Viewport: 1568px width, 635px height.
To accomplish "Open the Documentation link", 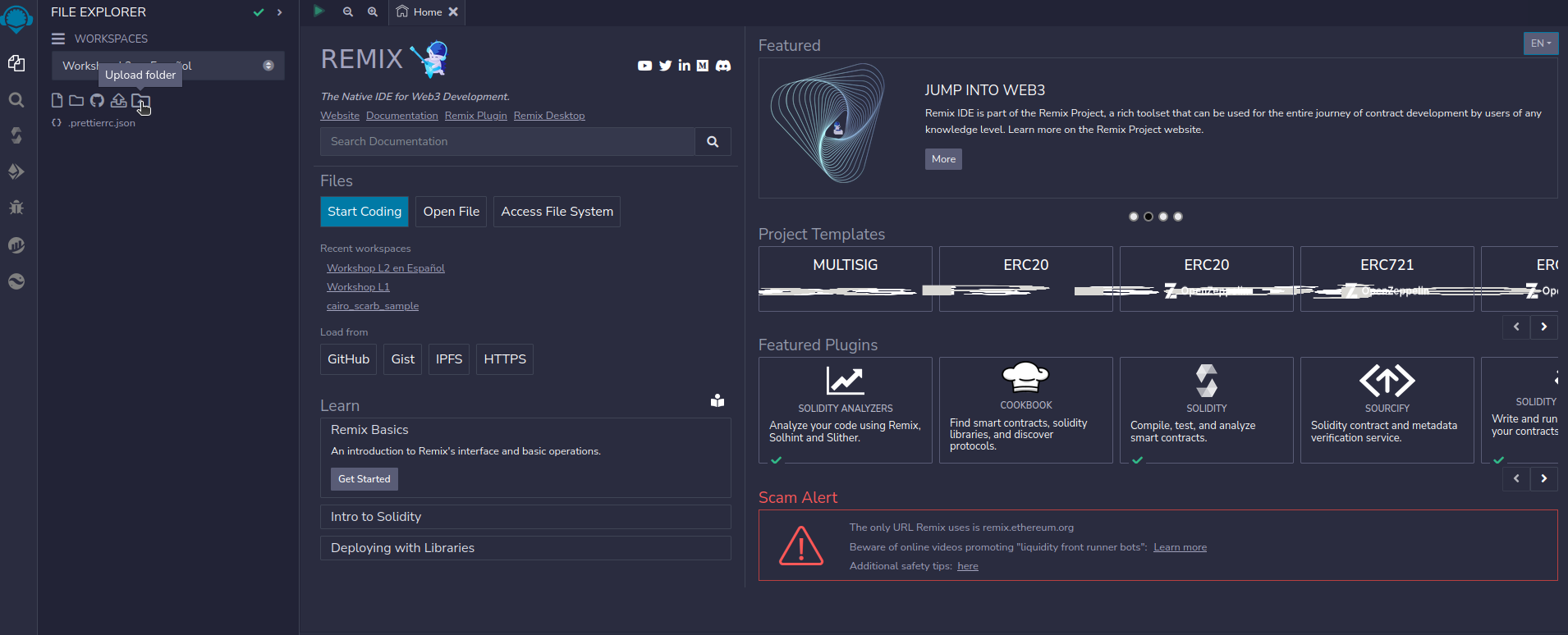I will tap(402, 116).
